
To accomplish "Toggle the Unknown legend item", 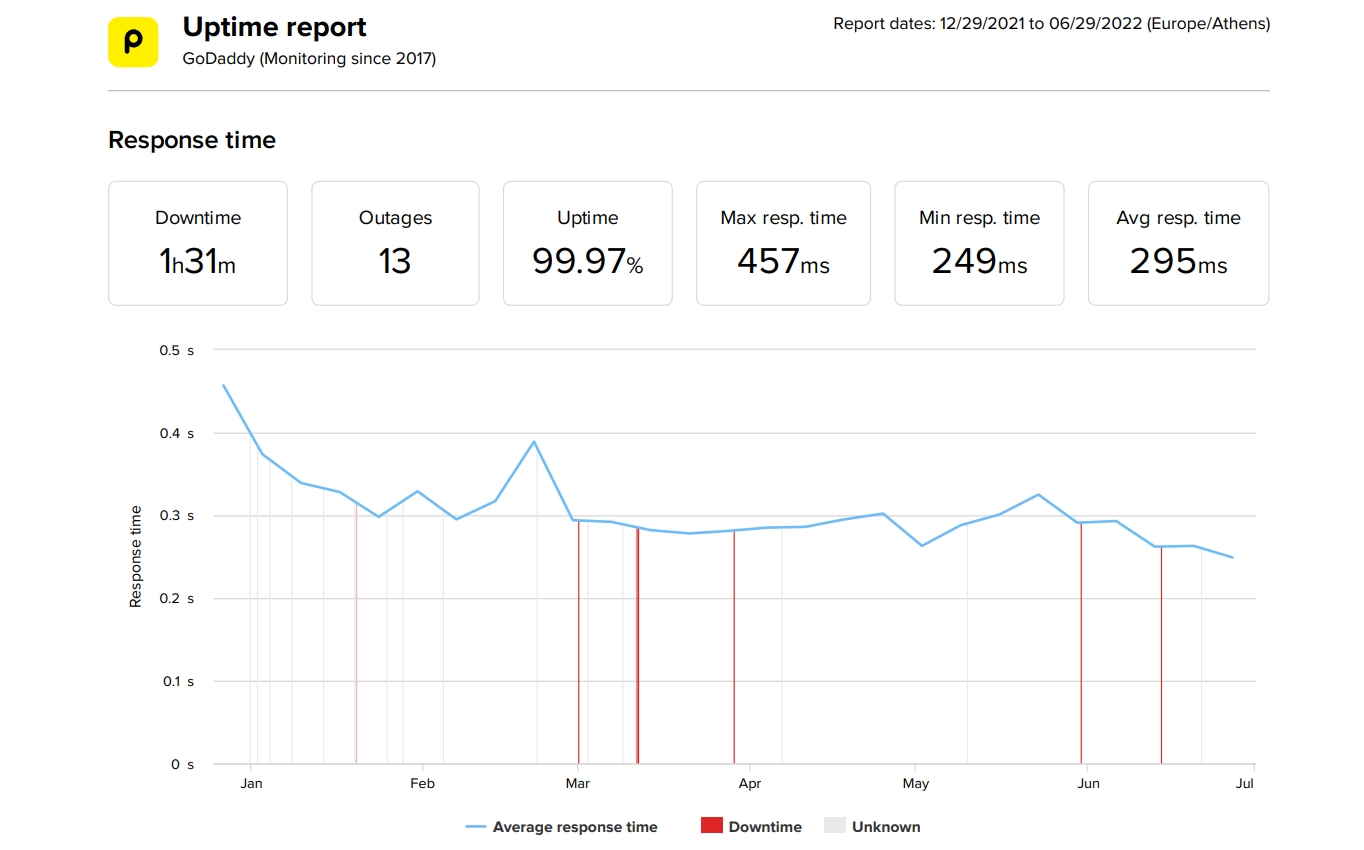I will pyautogui.click(x=872, y=827).
